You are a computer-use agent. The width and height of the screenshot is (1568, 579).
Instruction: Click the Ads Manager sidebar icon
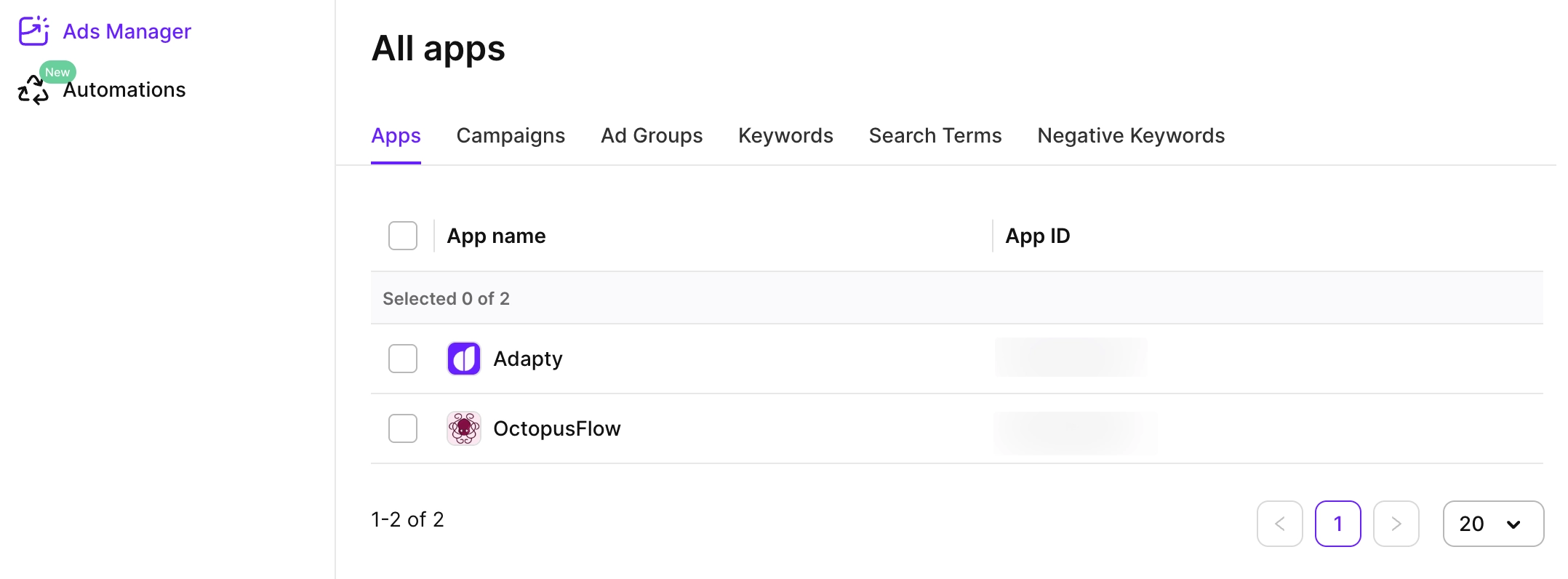coord(33,31)
